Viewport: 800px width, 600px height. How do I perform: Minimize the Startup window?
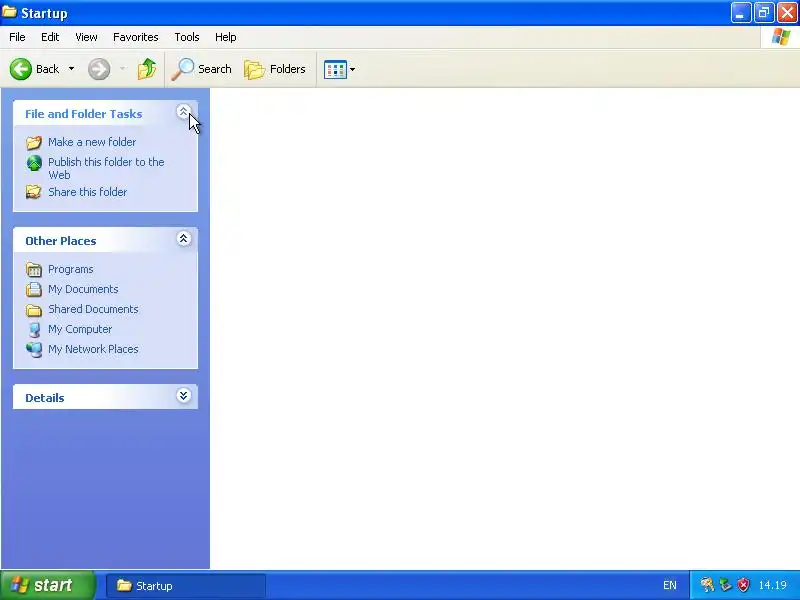tap(741, 13)
